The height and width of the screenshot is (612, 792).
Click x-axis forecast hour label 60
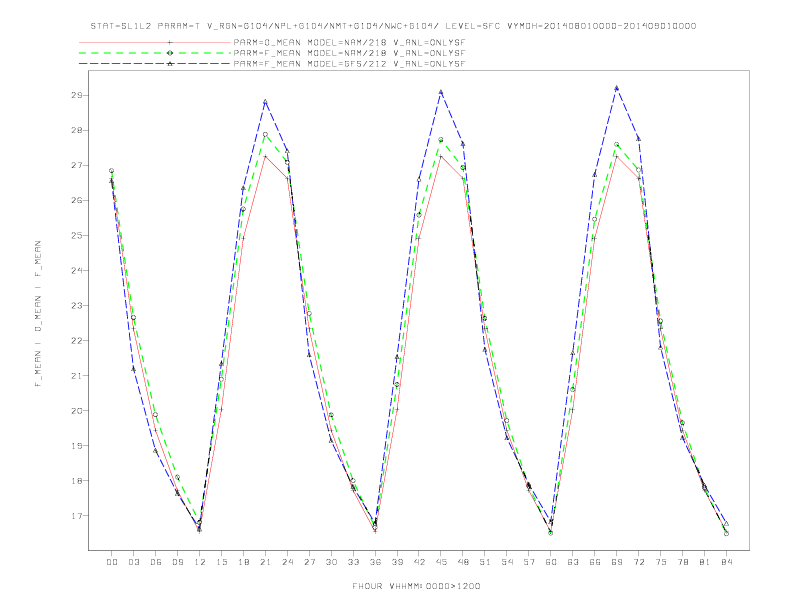coord(551,562)
